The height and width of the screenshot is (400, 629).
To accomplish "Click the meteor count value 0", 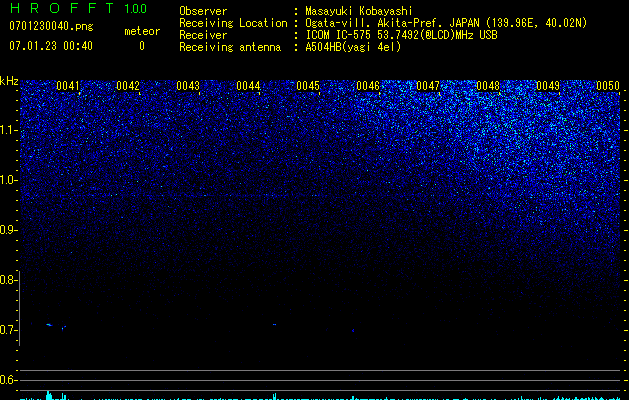I will tap(142, 46).
